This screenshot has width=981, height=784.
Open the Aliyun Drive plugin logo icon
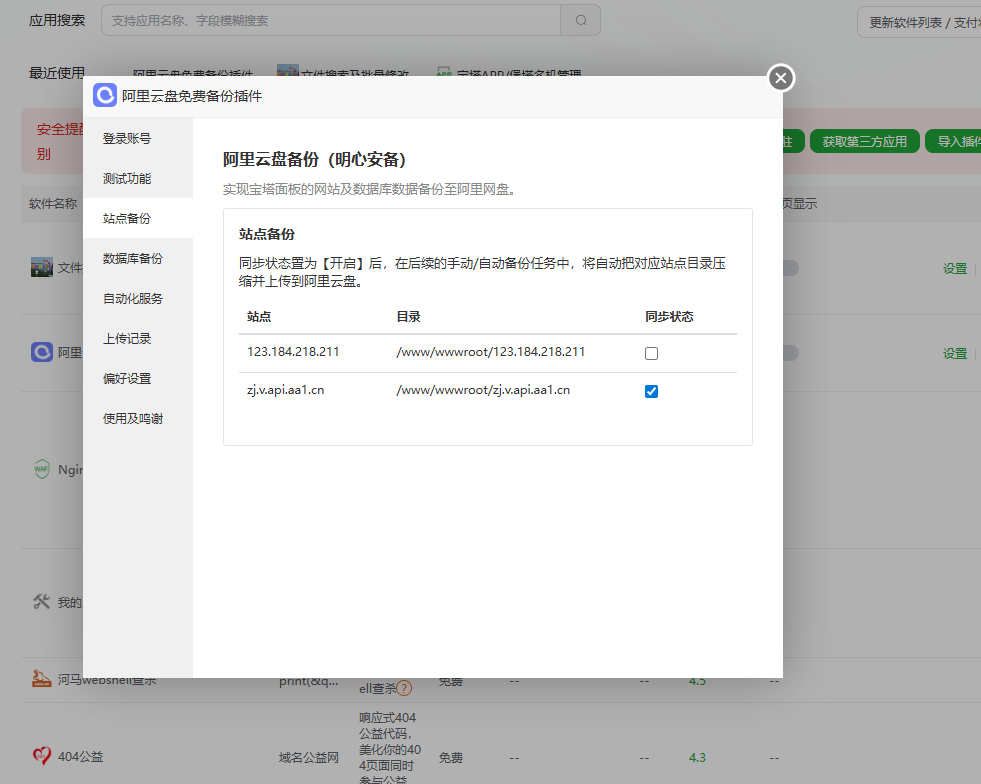coord(103,95)
